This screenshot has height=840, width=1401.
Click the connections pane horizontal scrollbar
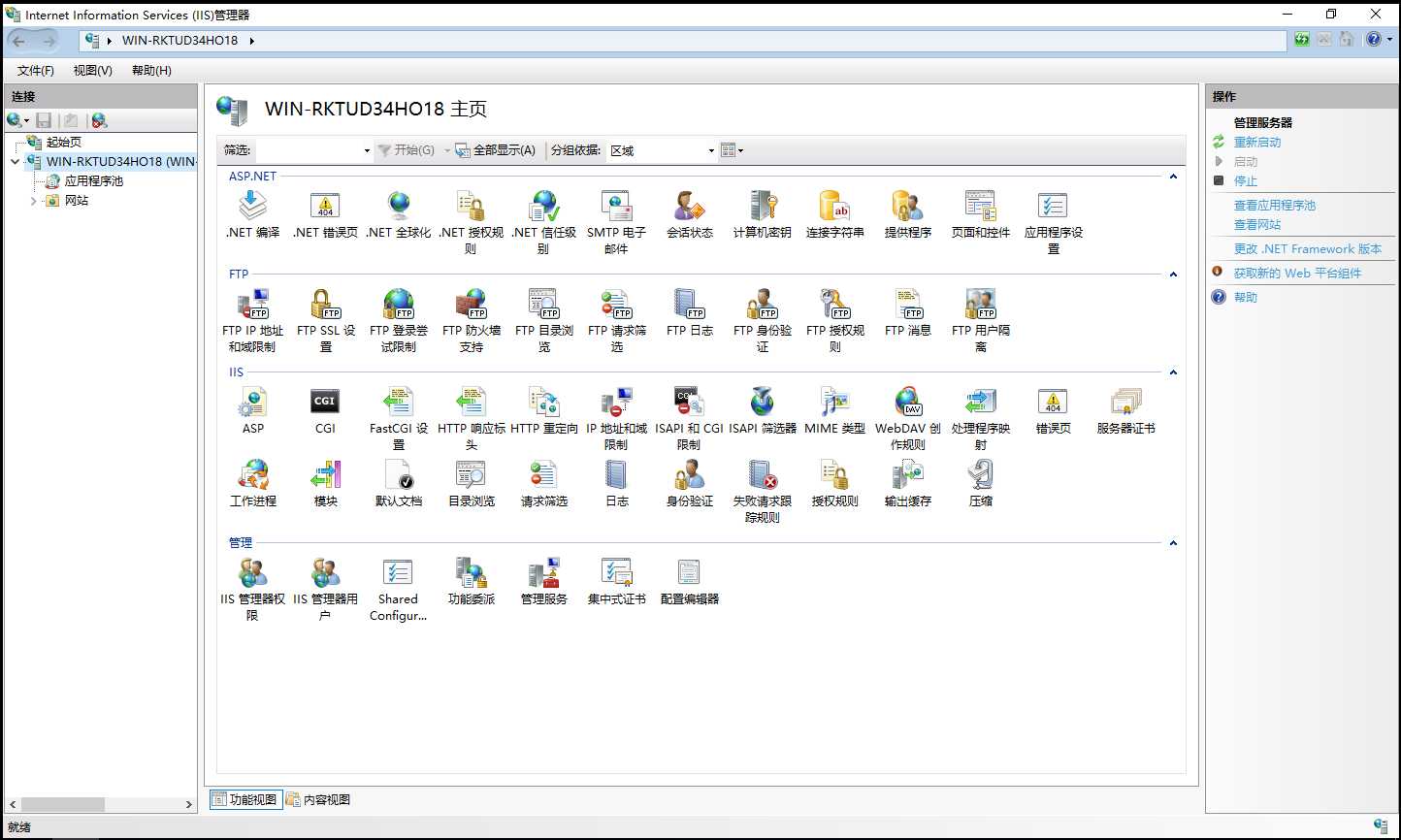[x=101, y=804]
